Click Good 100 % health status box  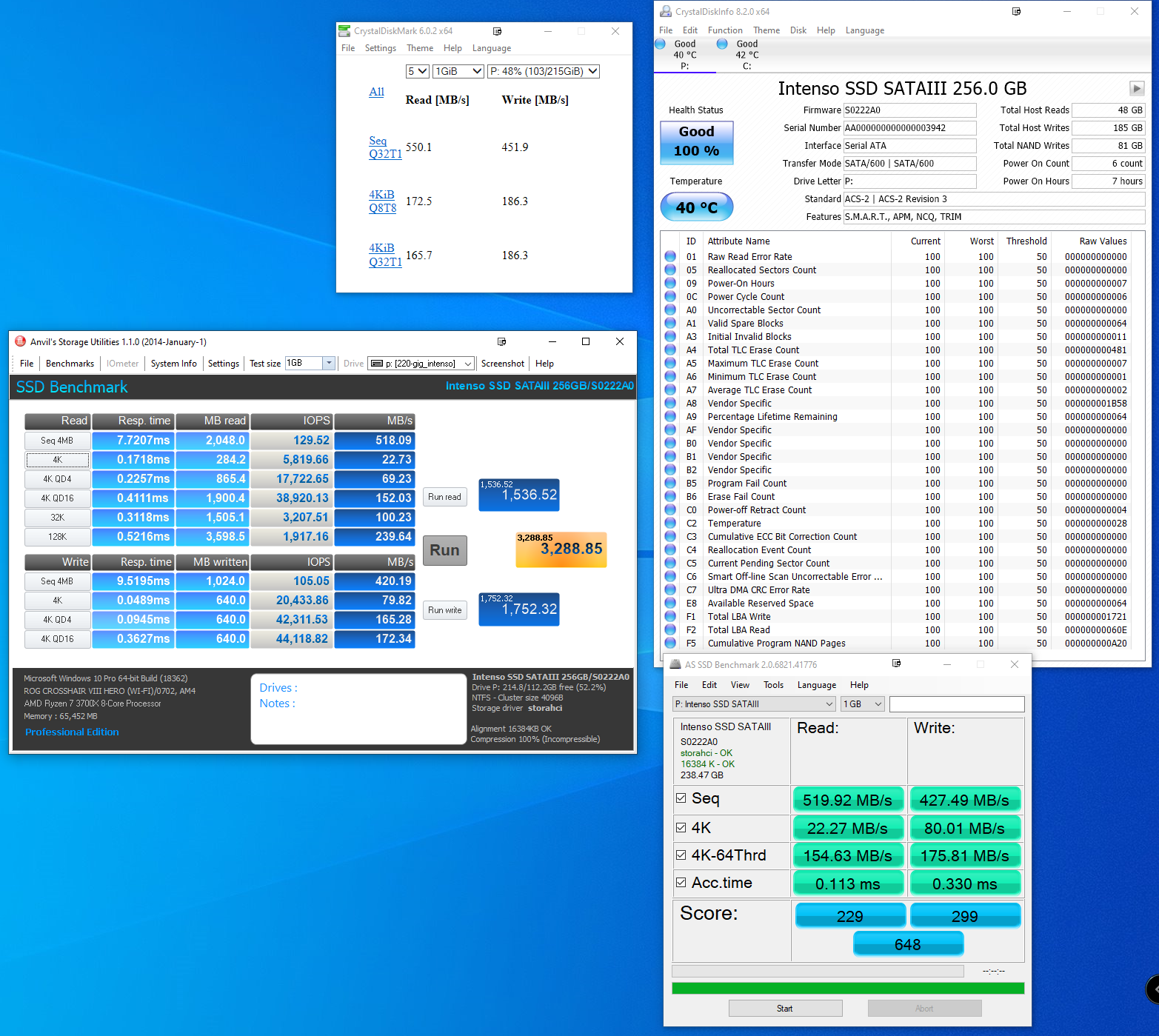(x=696, y=142)
